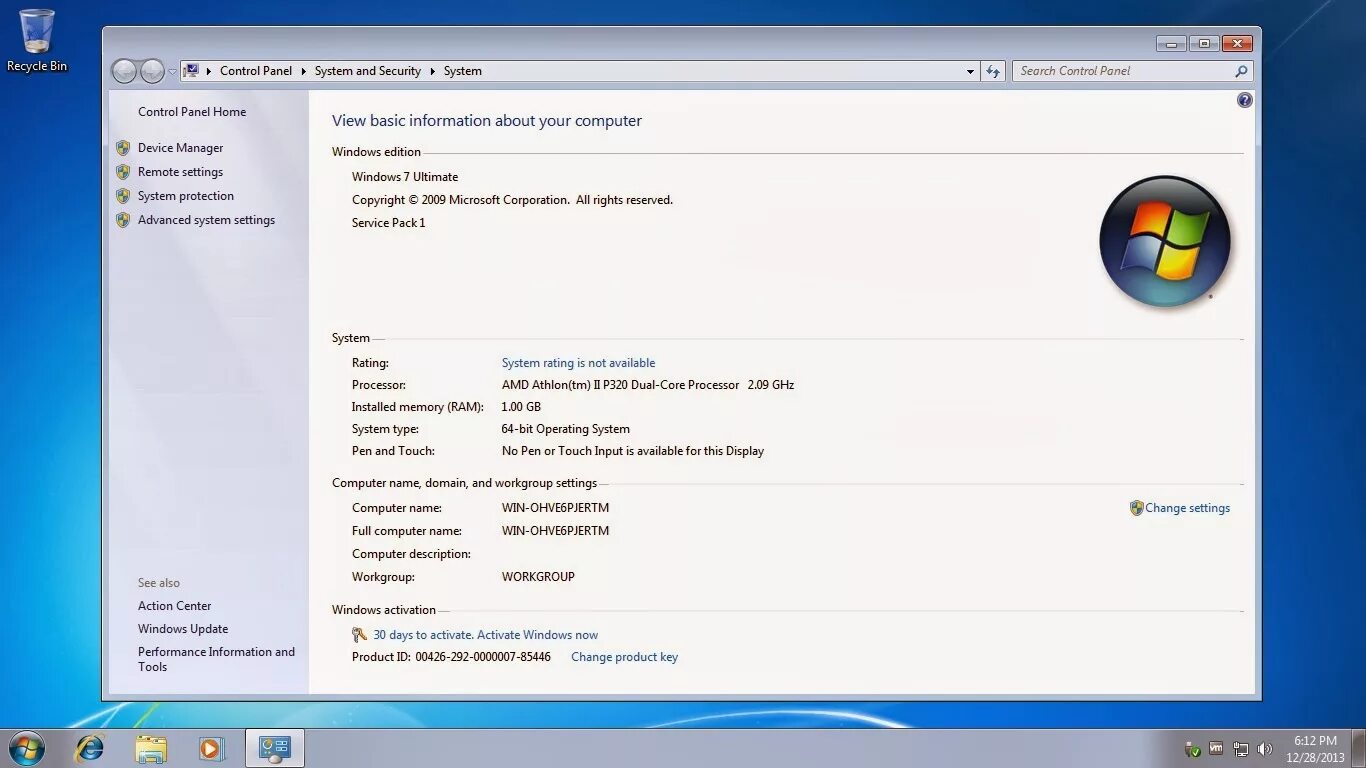Viewport: 1366px width, 768px height.
Task: Click the Service Pack 1 text
Action: pos(388,223)
